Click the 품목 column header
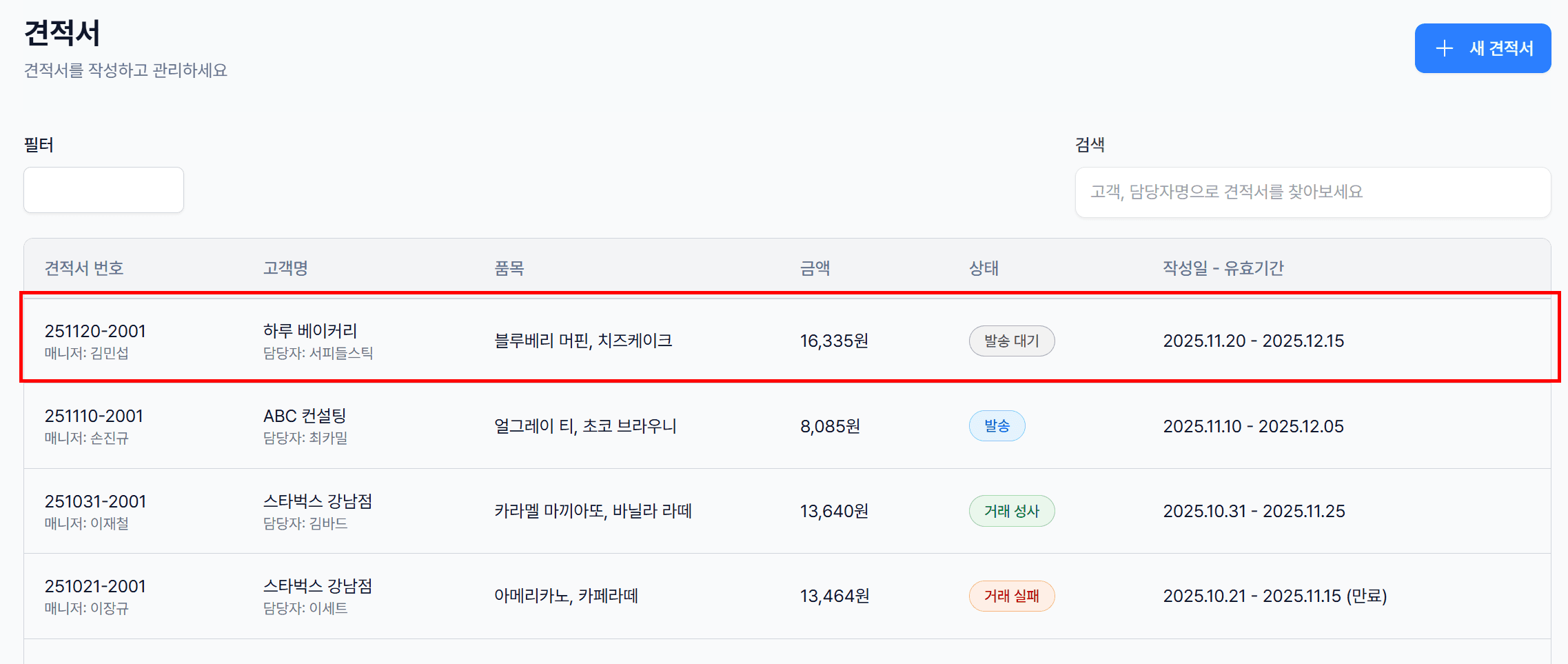The image size is (1568, 664). pyautogui.click(x=509, y=268)
